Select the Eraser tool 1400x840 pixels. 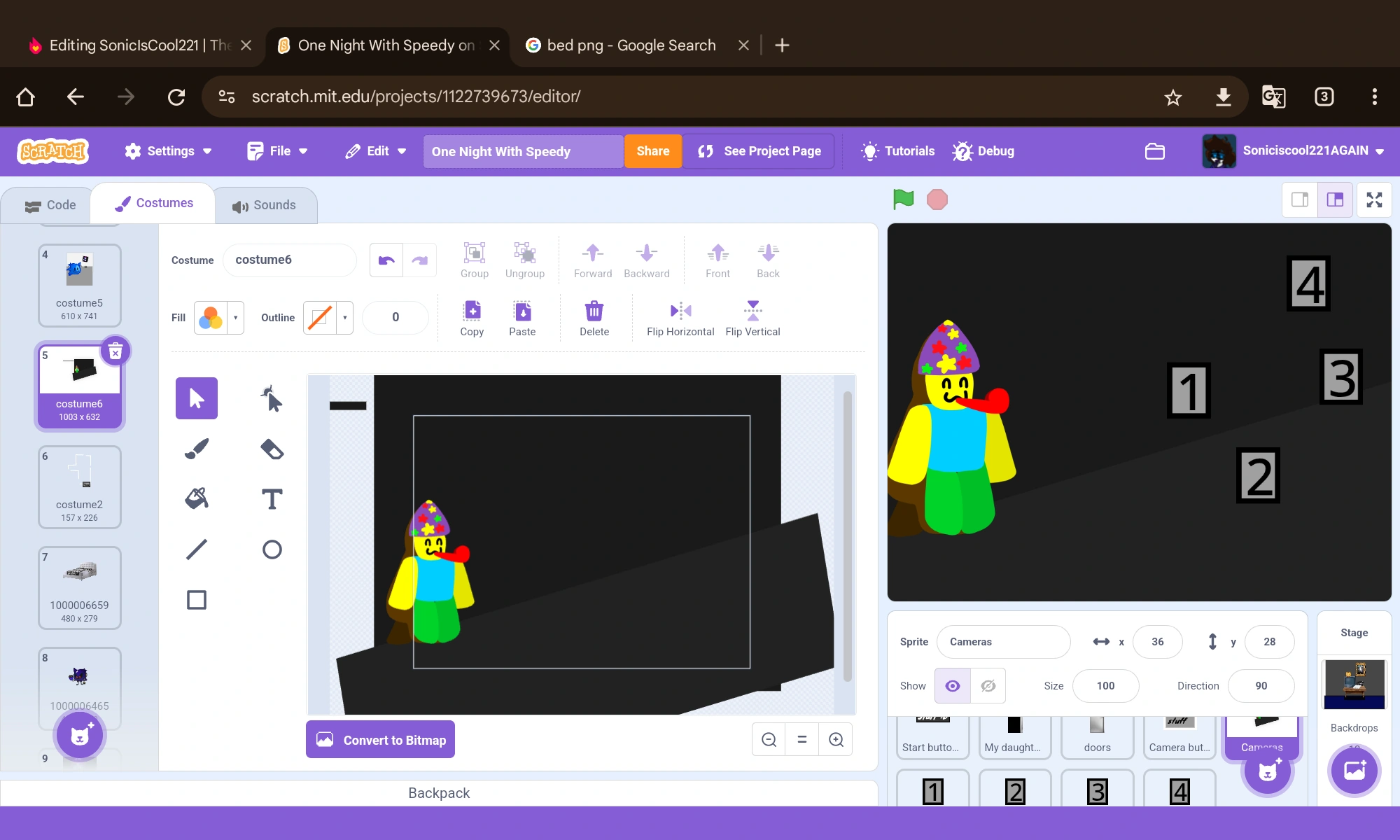point(272,449)
